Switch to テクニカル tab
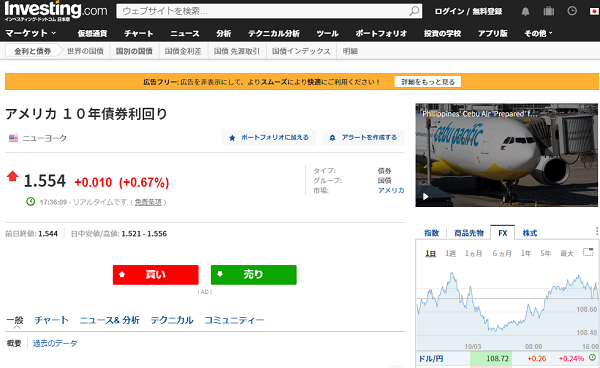This screenshot has width=600, height=368. click(172, 320)
